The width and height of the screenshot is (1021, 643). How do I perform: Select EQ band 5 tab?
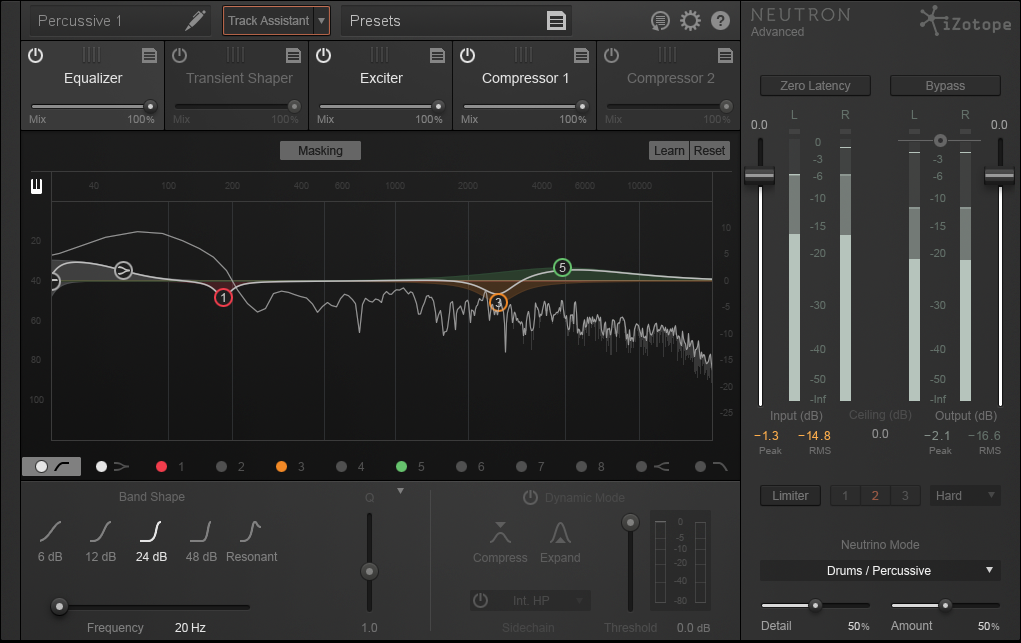(x=410, y=466)
